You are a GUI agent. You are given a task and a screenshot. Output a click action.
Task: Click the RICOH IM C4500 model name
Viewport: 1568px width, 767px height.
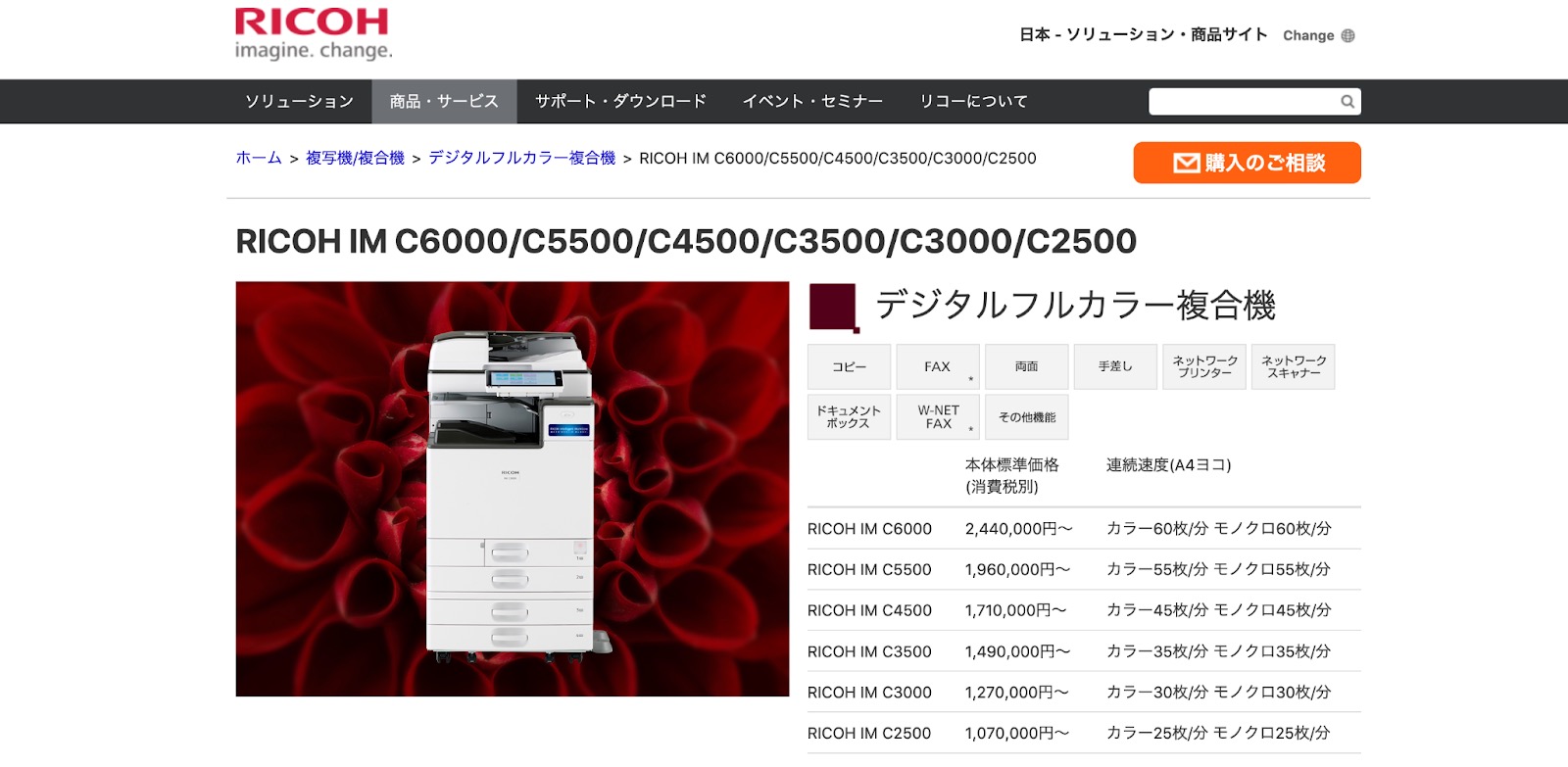(869, 610)
